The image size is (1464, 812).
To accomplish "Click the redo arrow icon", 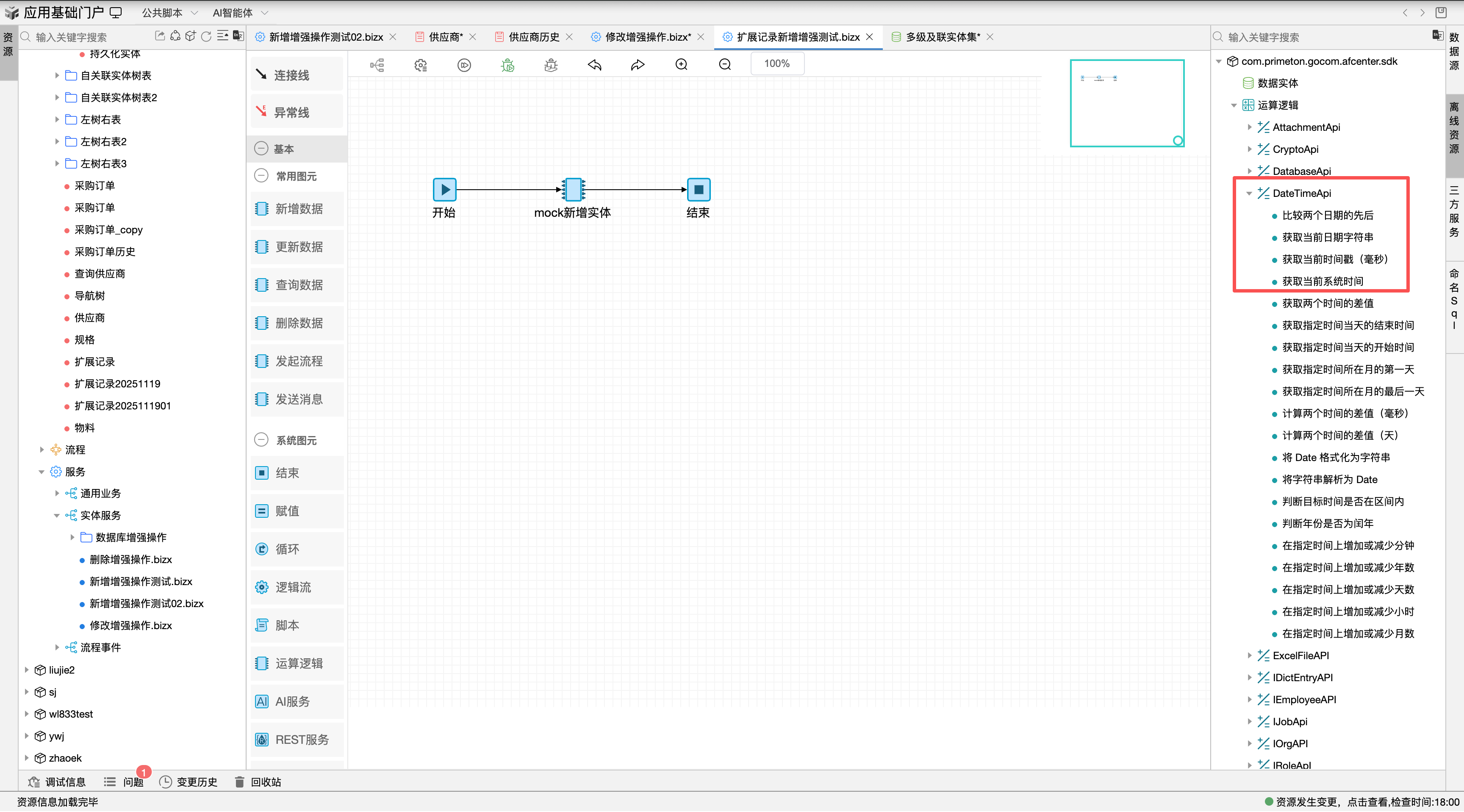I will (x=638, y=65).
